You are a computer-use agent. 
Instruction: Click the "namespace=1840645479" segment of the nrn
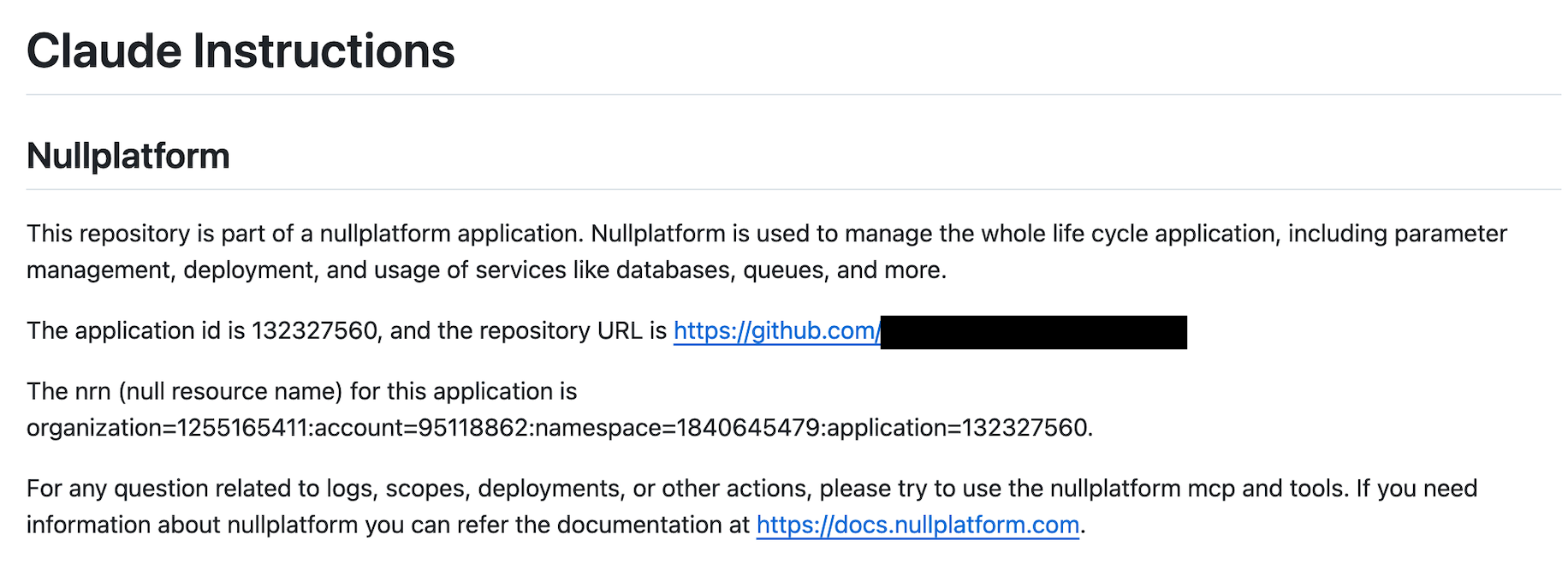click(678, 428)
